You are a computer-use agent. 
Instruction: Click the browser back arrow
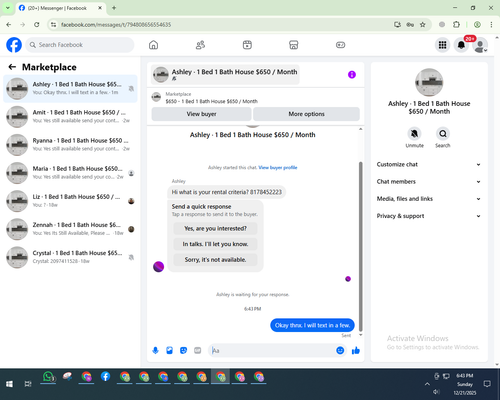[9, 25]
